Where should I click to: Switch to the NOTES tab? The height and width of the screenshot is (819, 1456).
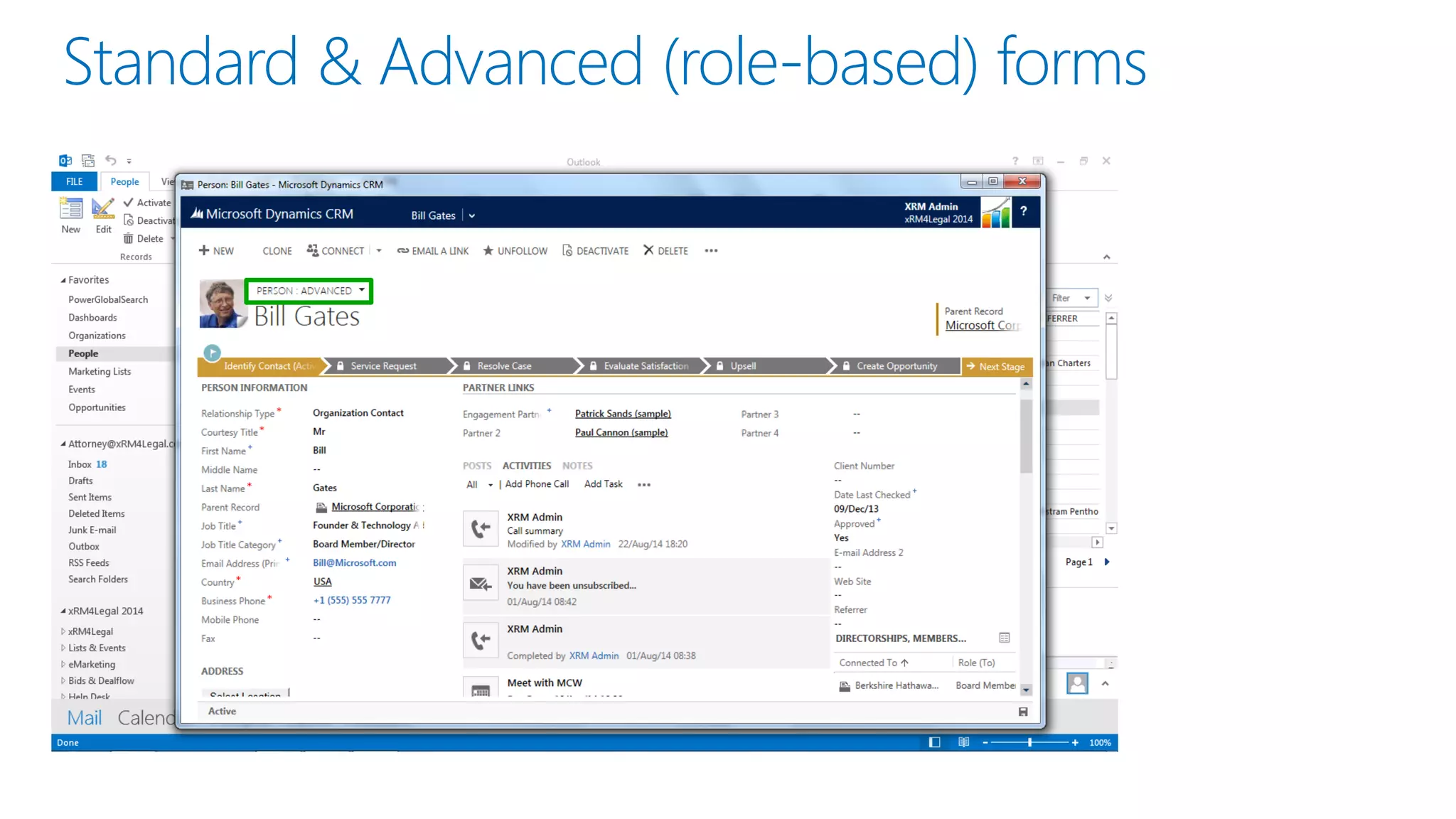point(577,466)
